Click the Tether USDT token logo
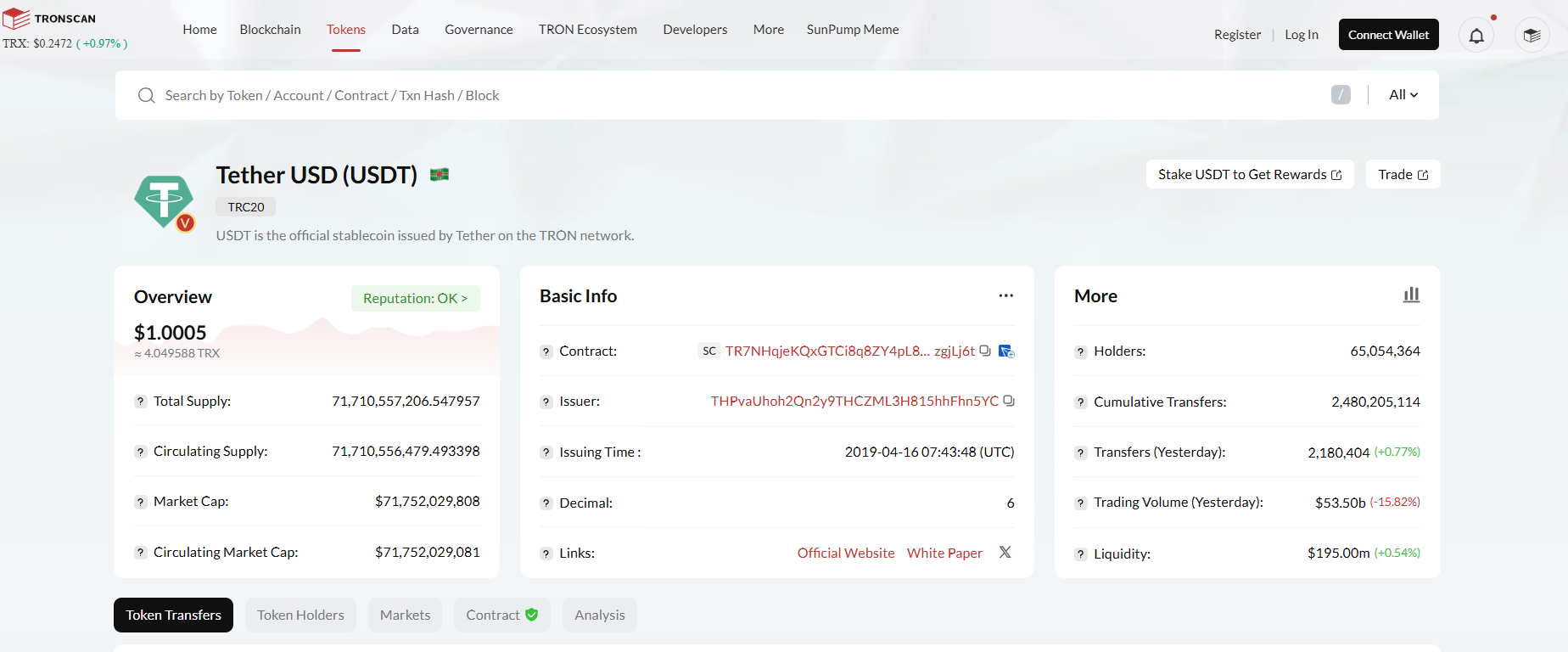The image size is (1568, 652). 165,202
